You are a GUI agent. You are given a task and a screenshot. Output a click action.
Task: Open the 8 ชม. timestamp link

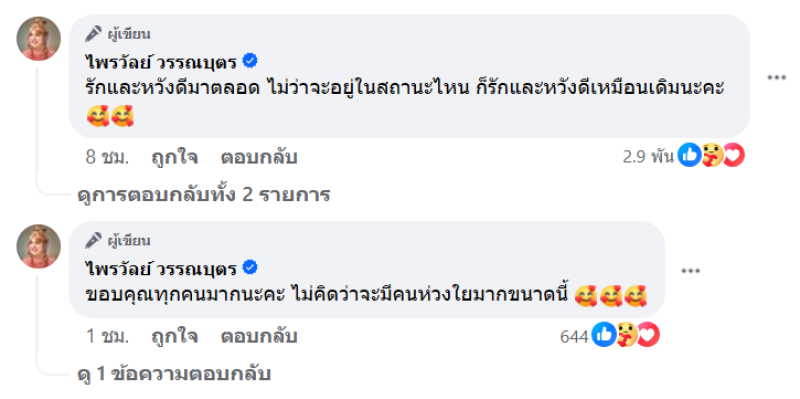pos(107,157)
